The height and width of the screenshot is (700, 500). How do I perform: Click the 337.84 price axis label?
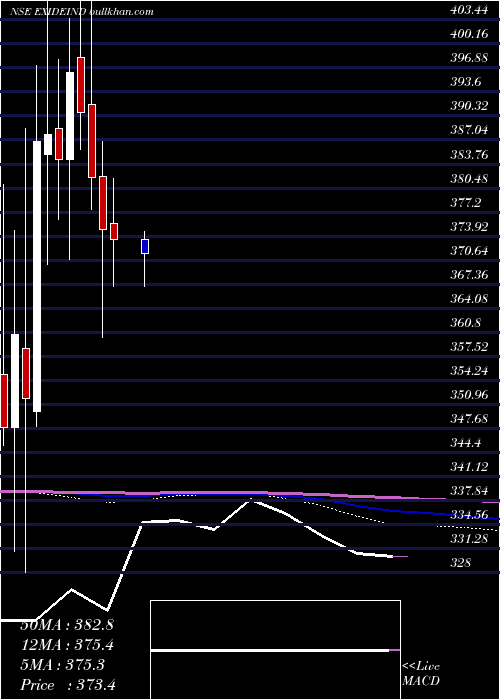click(x=468, y=492)
